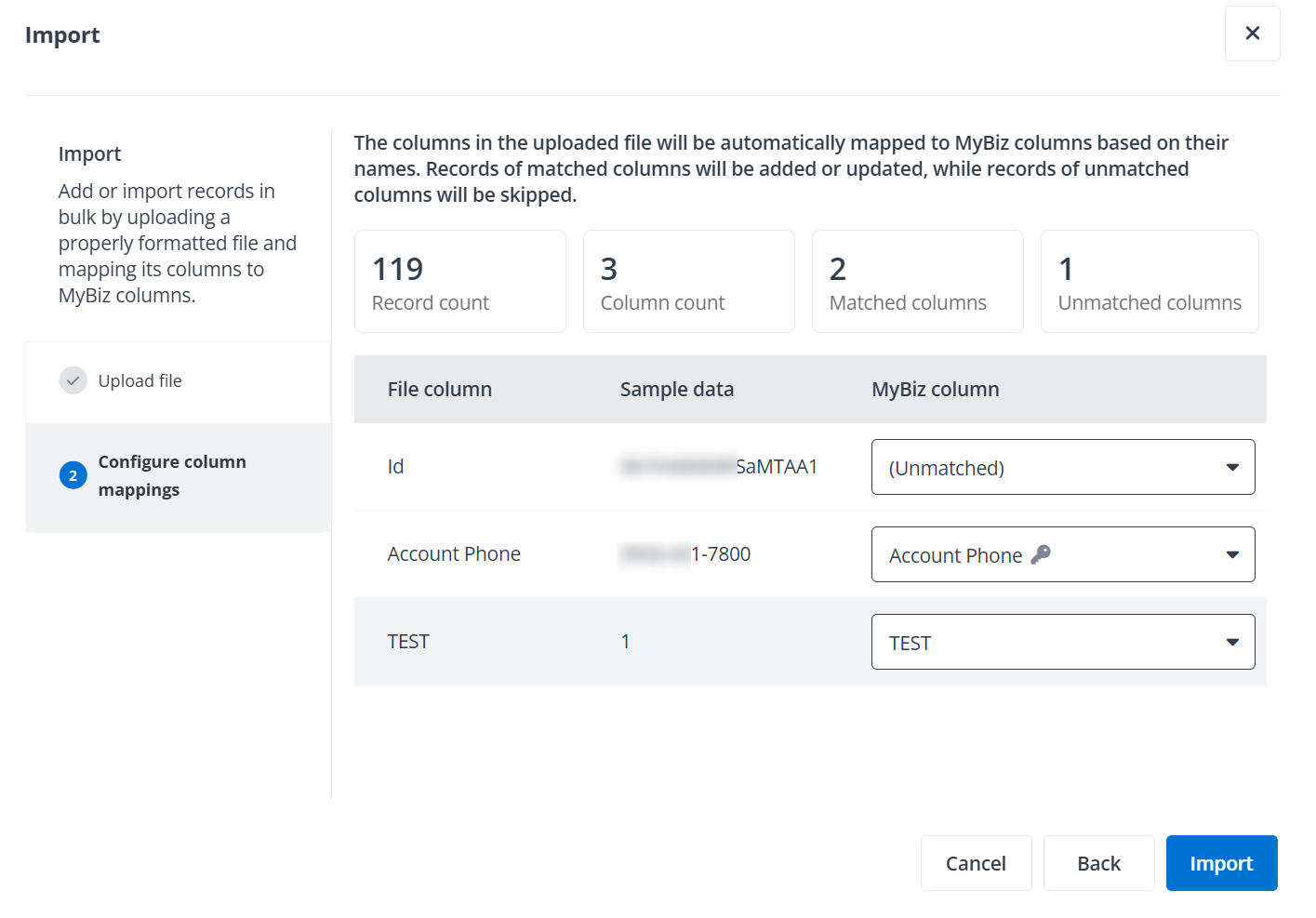Click the Matched columns card showing 2
Viewport: 1316px width, 918px height.
click(917, 281)
